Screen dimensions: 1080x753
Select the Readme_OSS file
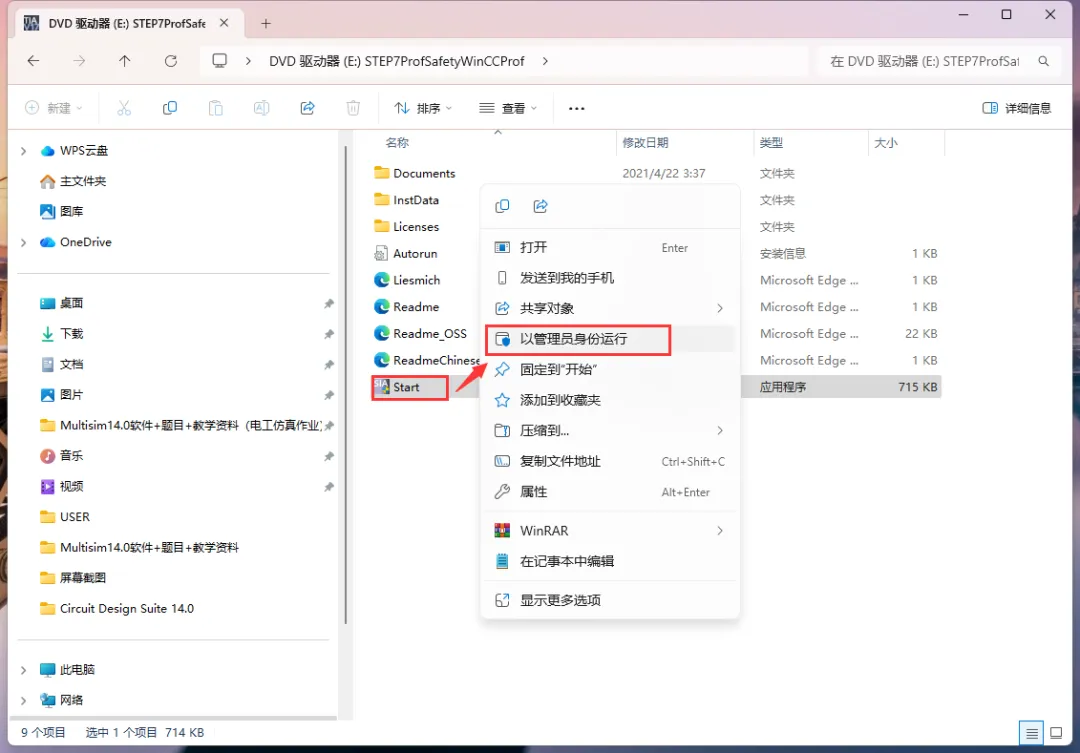click(420, 333)
